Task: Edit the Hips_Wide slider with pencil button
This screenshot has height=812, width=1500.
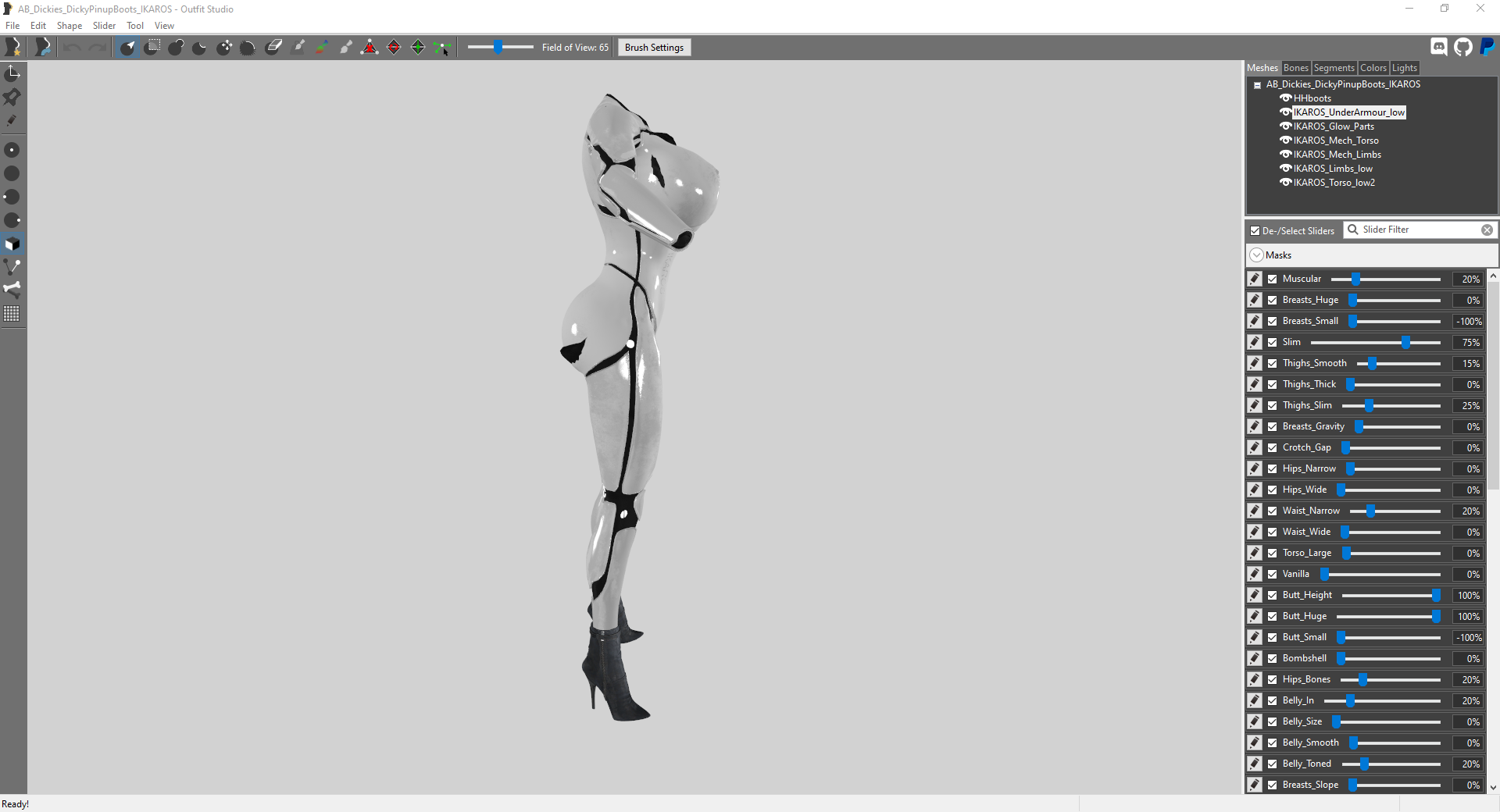Action: pos(1255,490)
